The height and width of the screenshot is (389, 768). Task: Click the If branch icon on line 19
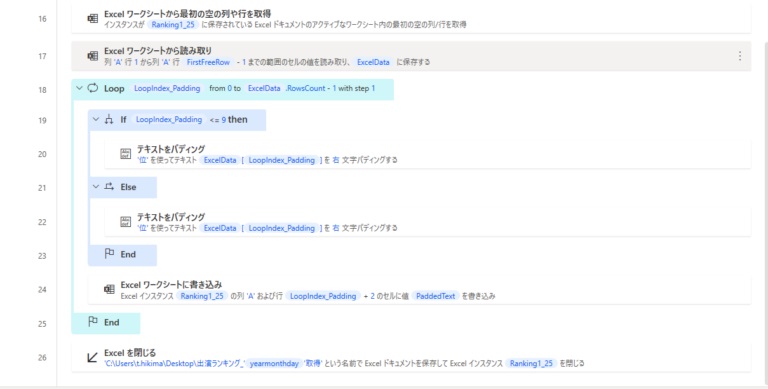click(109, 119)
